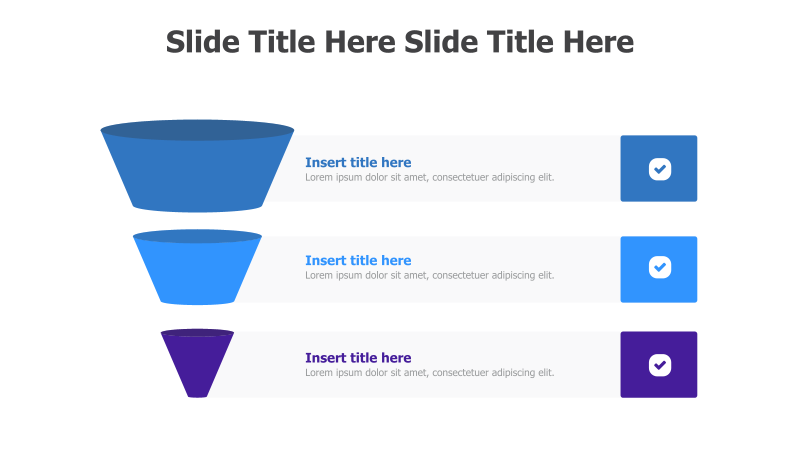Select Lorem ipsum text in first row
Viewport: 800px width, 450px height.
[430, 177]
